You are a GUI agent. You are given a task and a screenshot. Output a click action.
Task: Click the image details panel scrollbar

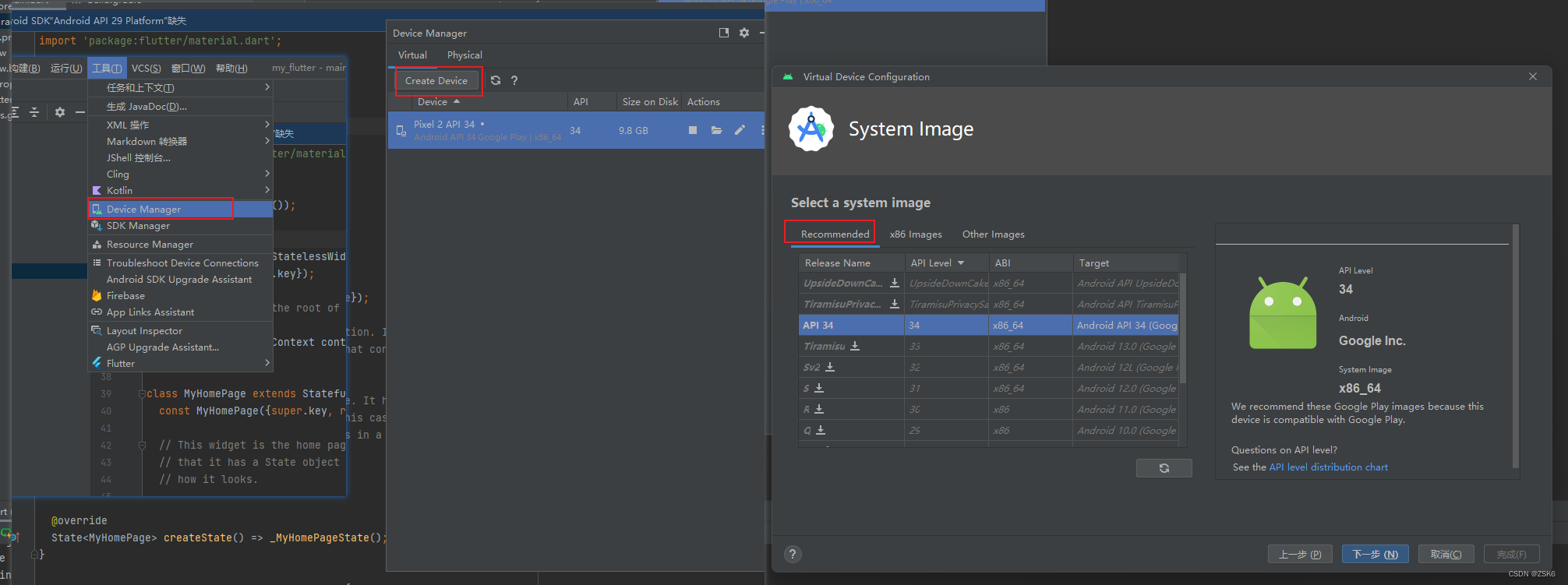[1516, 347]
